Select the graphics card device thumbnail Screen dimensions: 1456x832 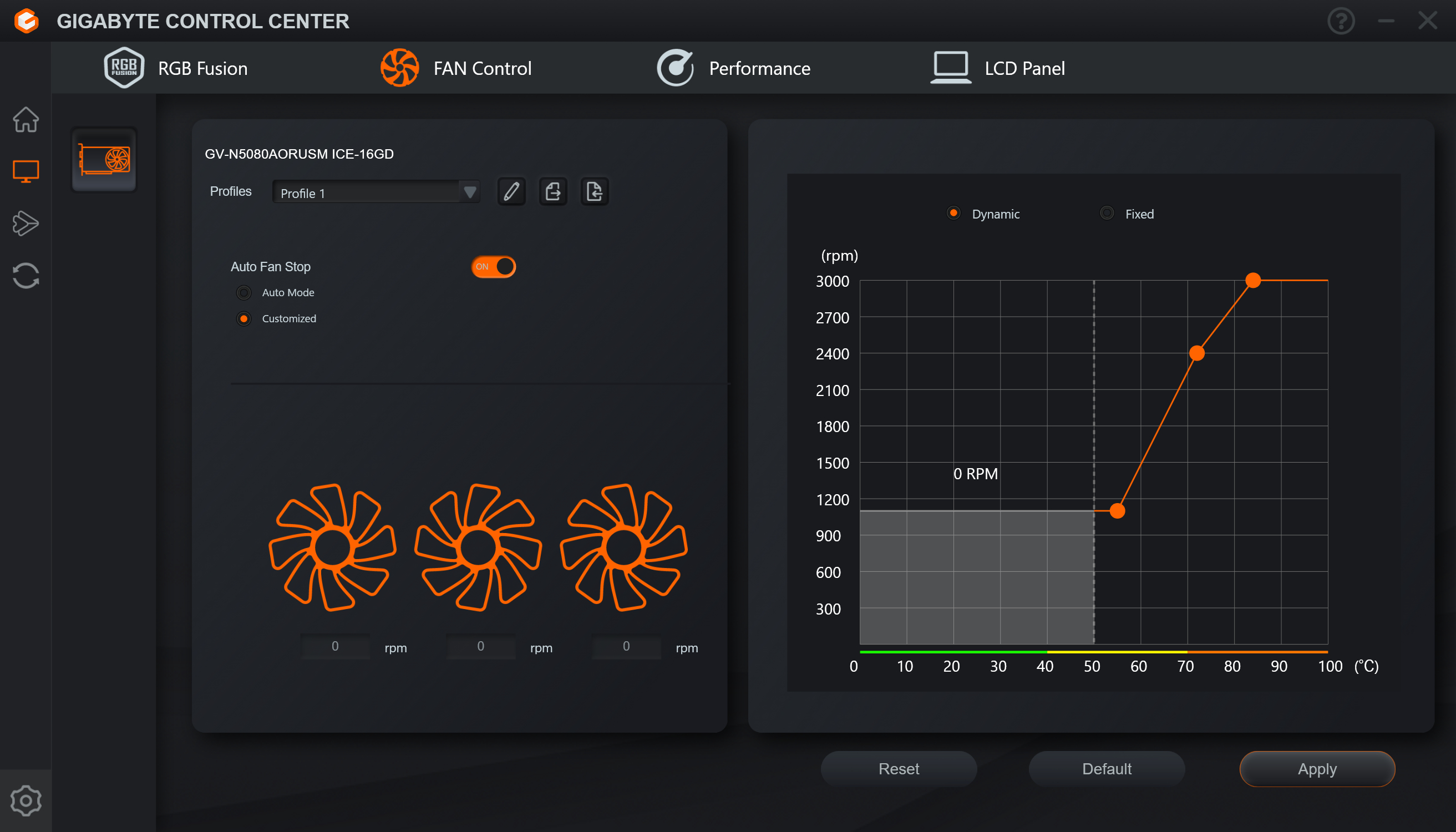tap(104, 160)
